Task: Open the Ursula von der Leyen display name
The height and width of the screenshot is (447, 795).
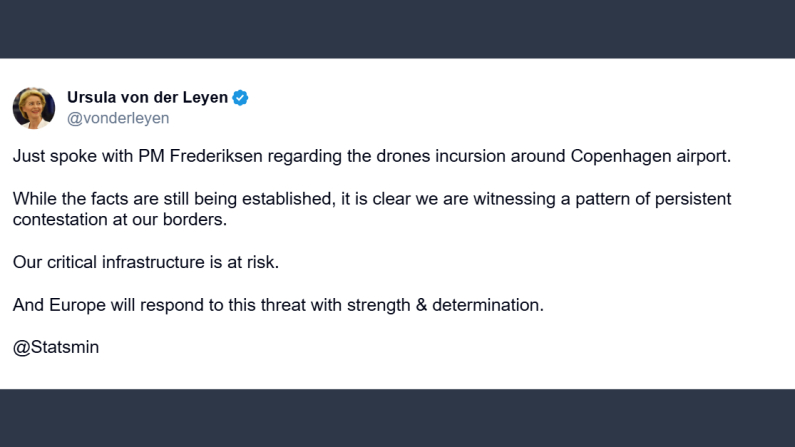Action: click(x=147, y=98)
